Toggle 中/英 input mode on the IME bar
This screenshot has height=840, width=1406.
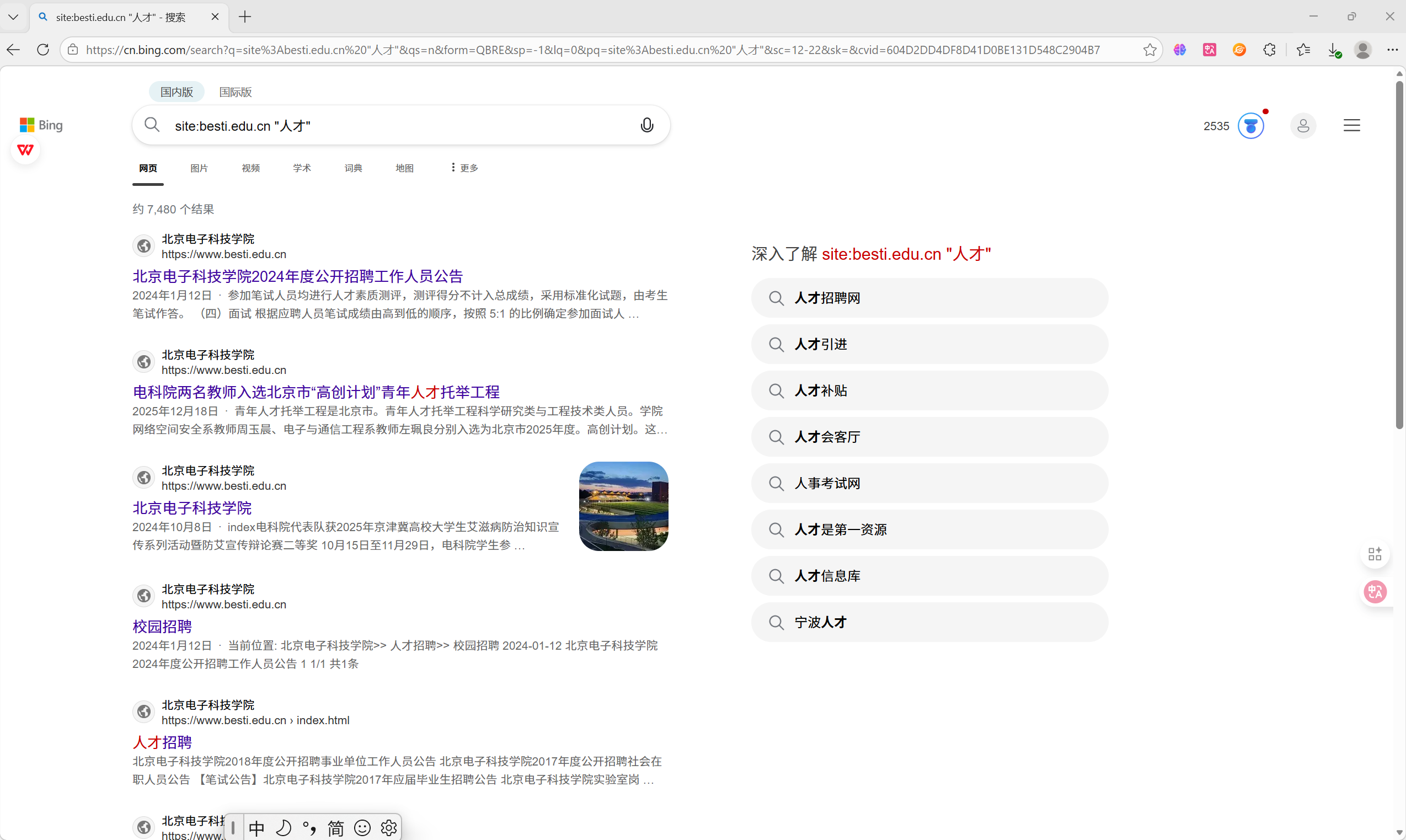[256, 827]
